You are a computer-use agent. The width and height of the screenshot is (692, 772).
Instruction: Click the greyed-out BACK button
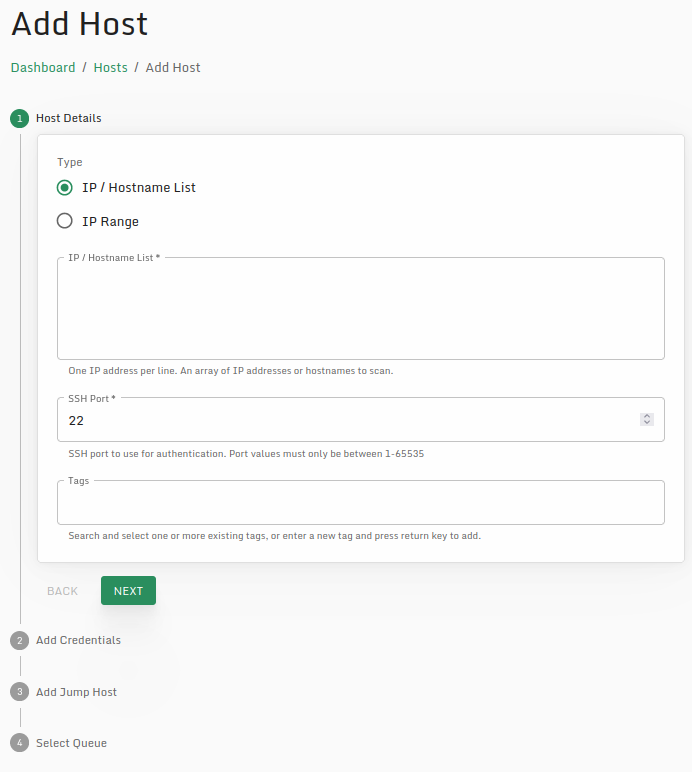(x=63, y=591)
